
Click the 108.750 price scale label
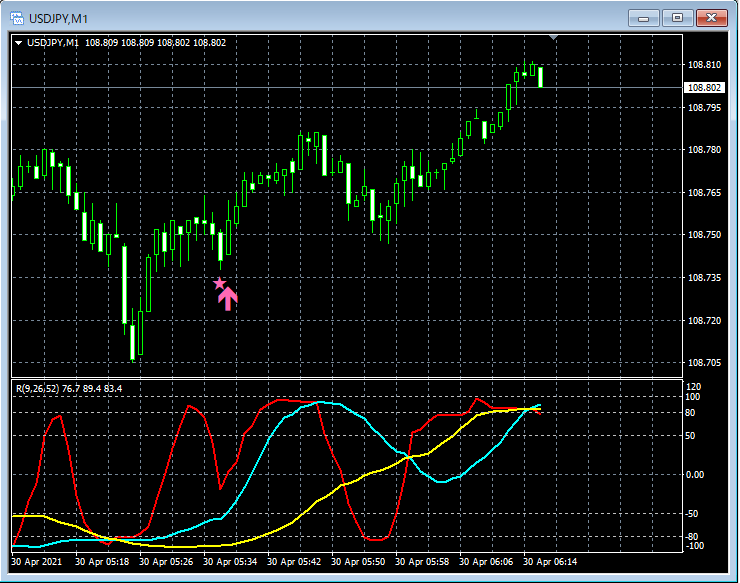pyautogui.click(x=704, y=235)
